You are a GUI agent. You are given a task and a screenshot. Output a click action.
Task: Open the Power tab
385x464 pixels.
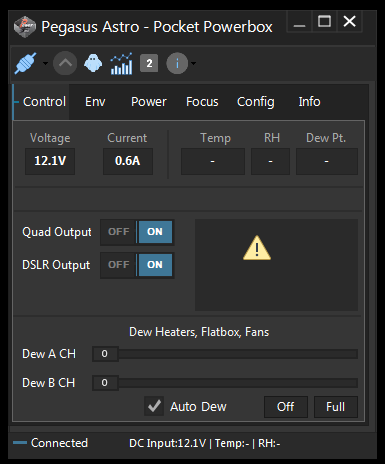click(x=149, y=102)
